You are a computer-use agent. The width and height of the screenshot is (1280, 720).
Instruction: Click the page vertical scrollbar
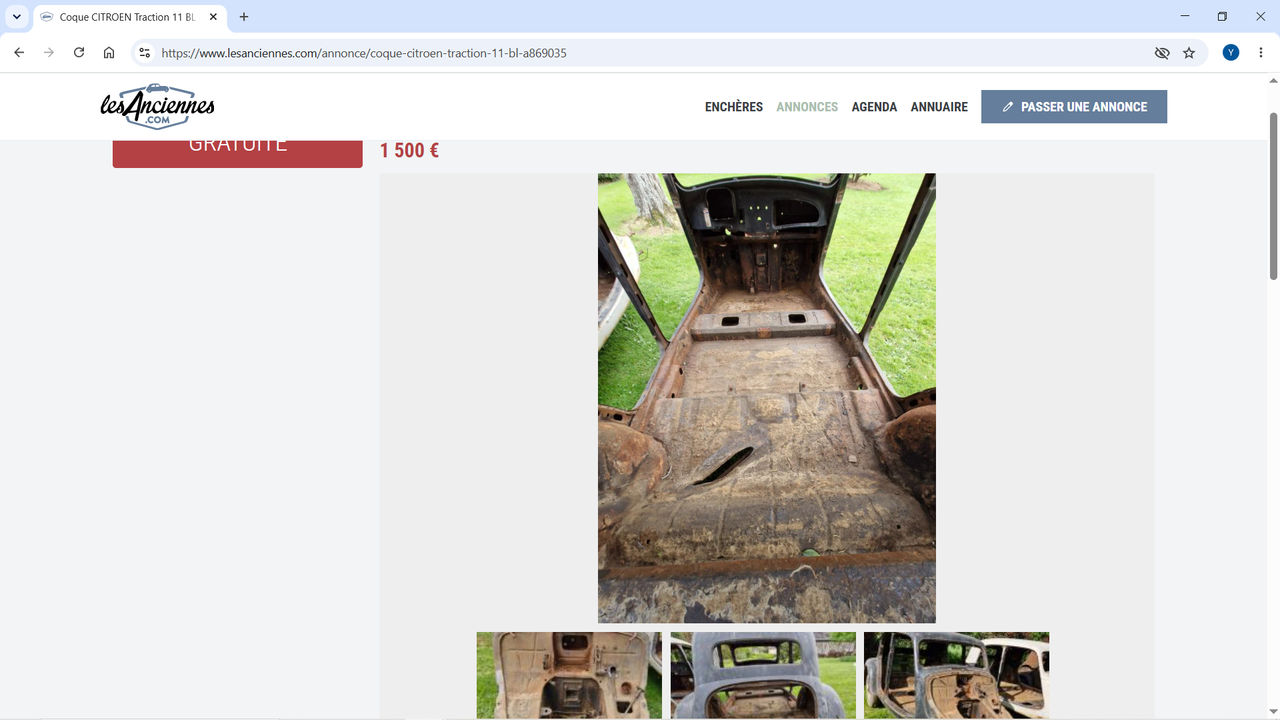pyautogui.click(x=1273, y=197)
